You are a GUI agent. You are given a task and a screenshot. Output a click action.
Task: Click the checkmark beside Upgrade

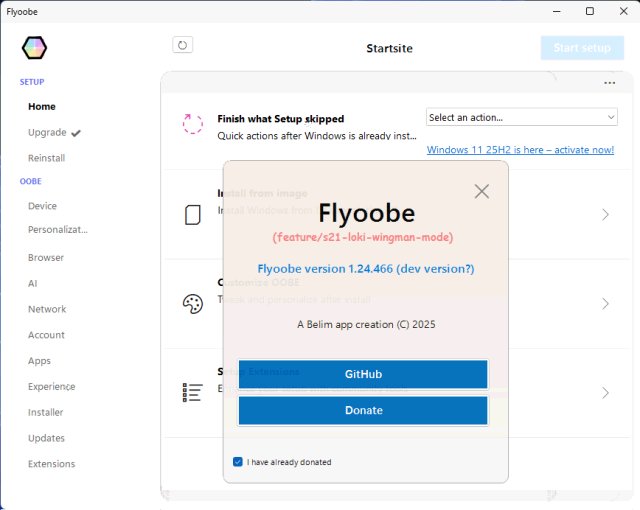76,133
